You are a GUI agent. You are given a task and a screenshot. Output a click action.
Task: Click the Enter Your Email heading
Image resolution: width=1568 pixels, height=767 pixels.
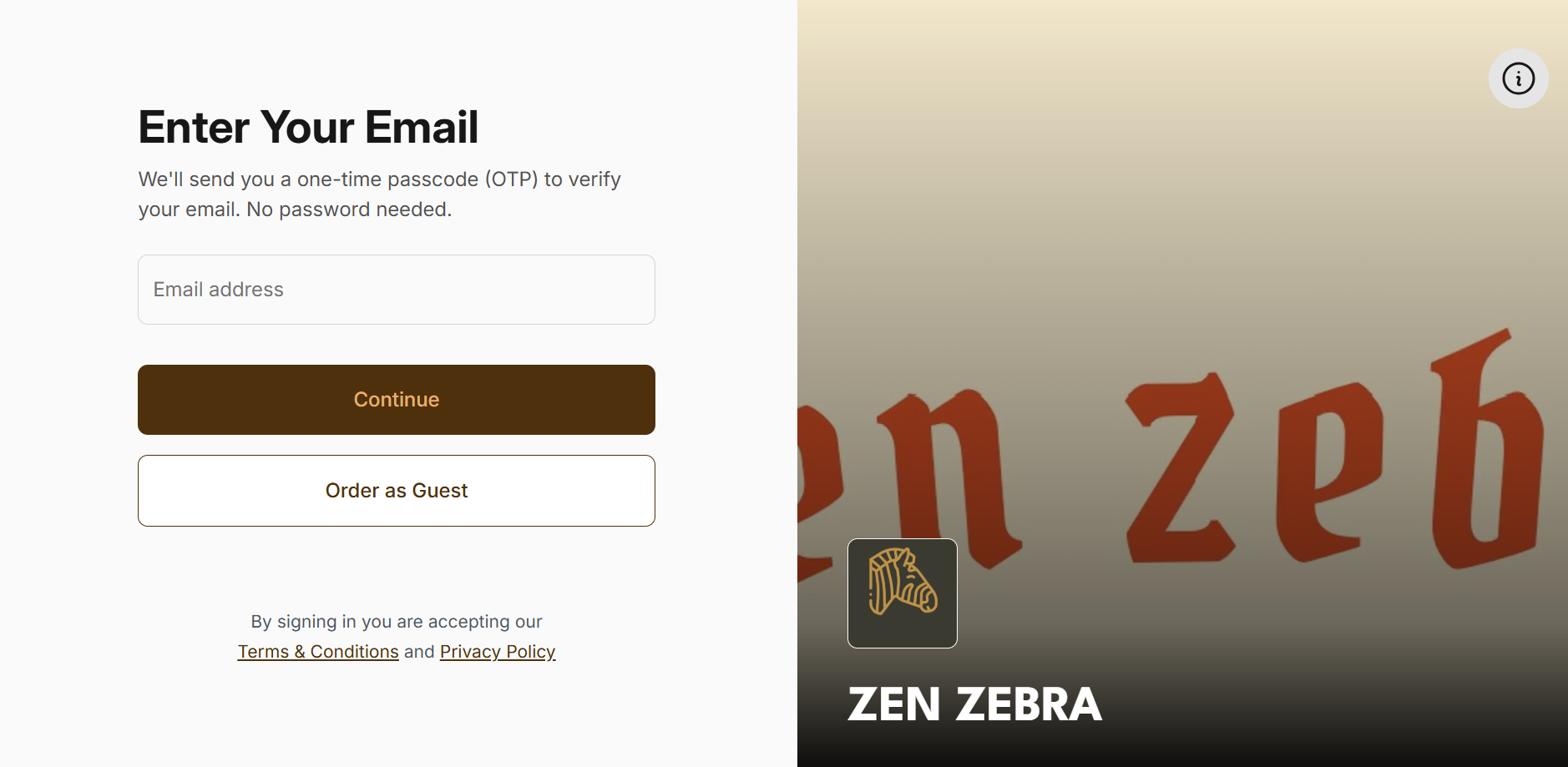click(x=308, y=127)
